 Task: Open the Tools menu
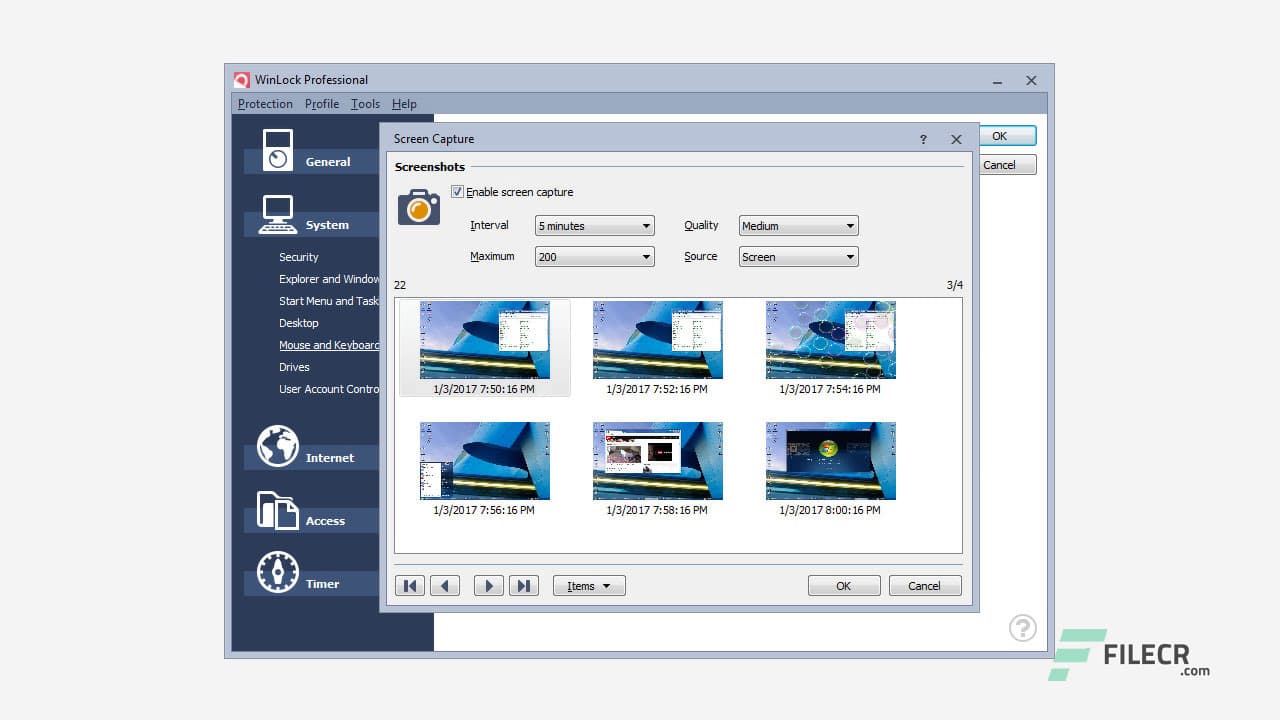(x=364, y=103)
